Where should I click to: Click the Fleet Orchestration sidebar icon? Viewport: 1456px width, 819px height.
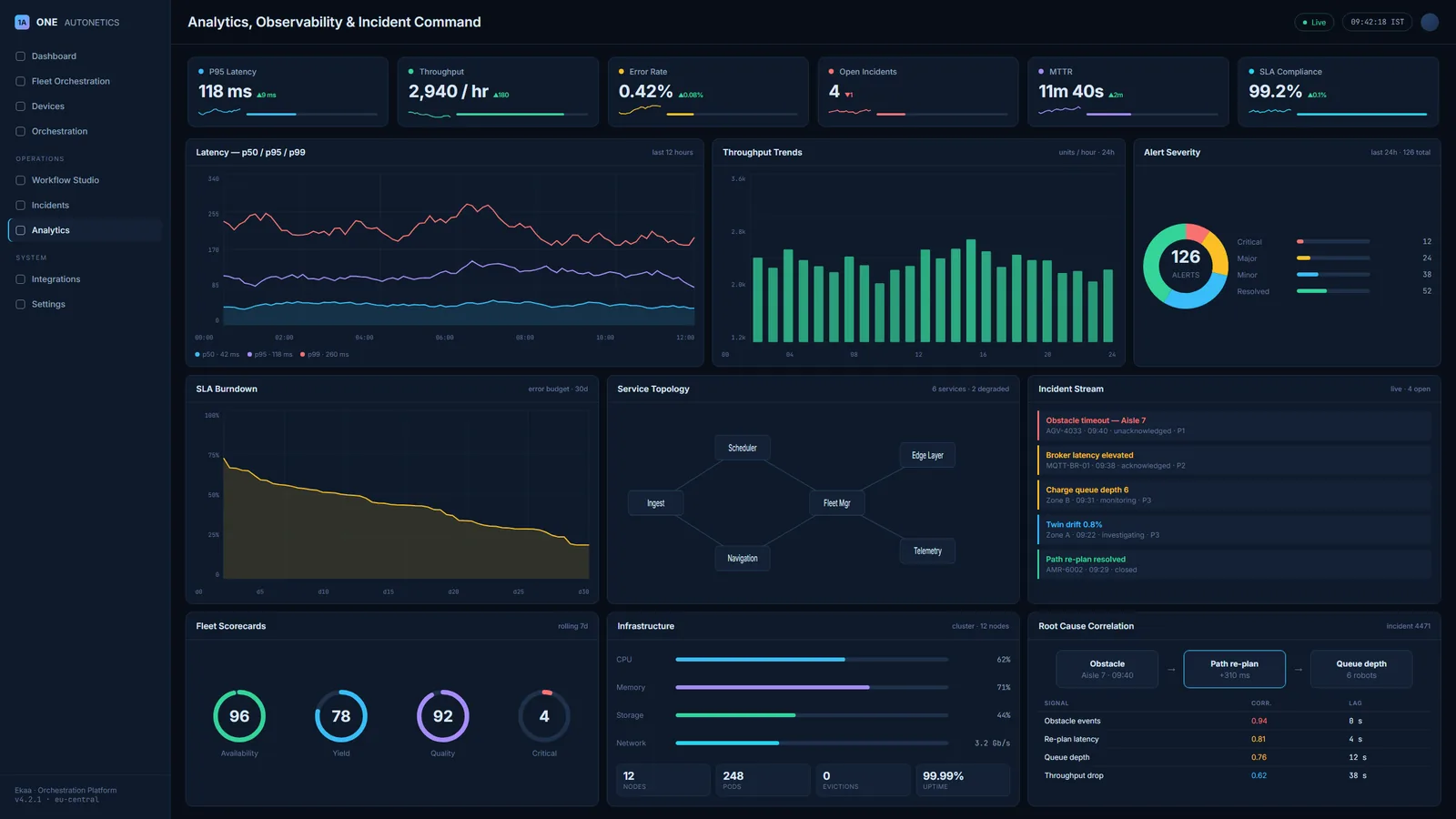pos(20,81)
